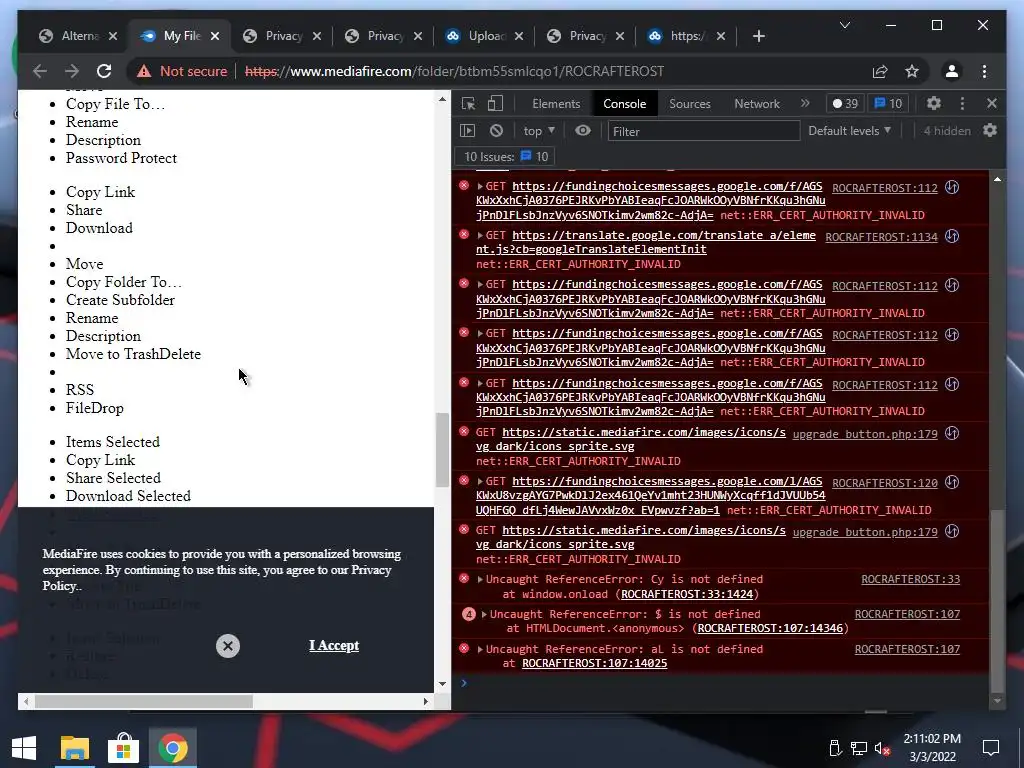Open the Windows Start menu
Image resolution: width=1024 pixels, height=768 pixels.
point(24,748)
